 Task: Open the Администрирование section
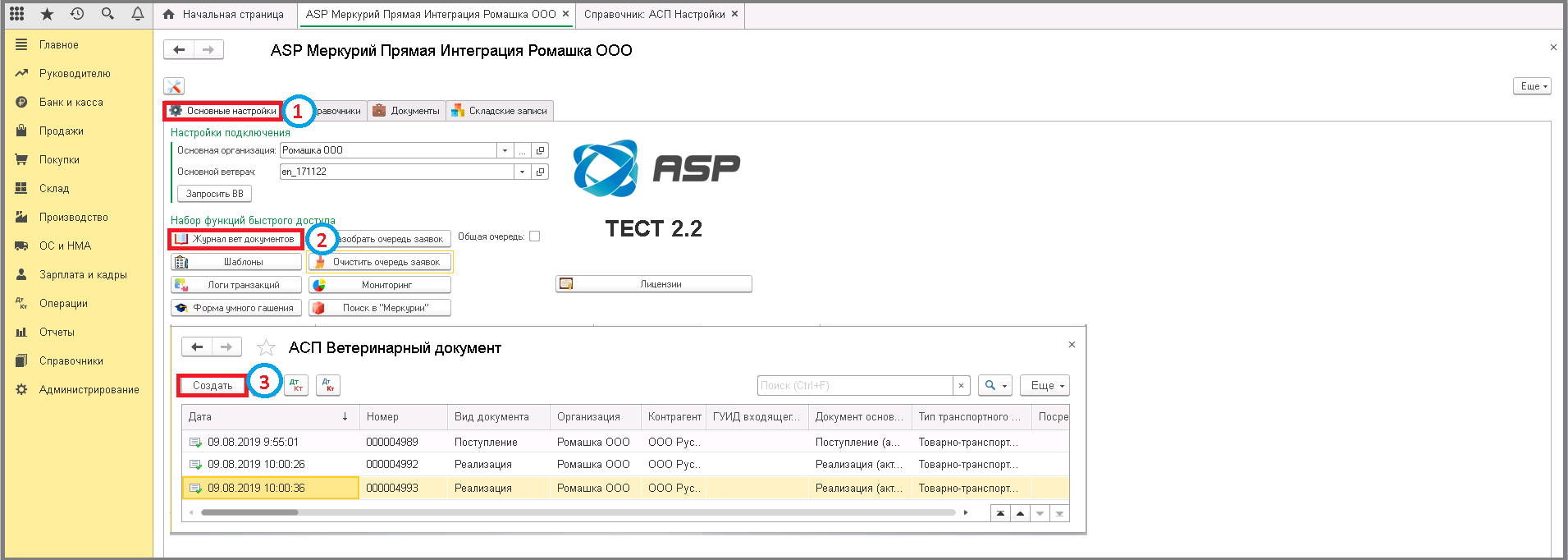(x=89, y=390)
